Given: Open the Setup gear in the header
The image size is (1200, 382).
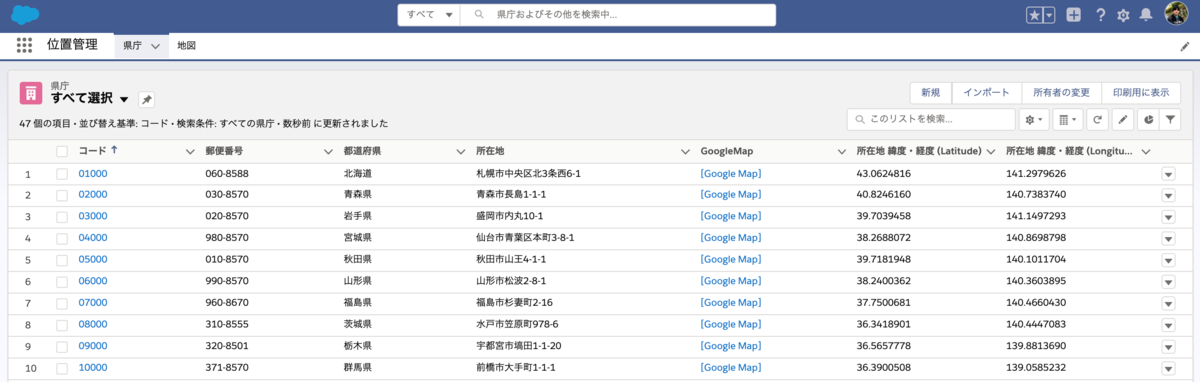Looking at the screenshot, I should (x=1123, y=15).
